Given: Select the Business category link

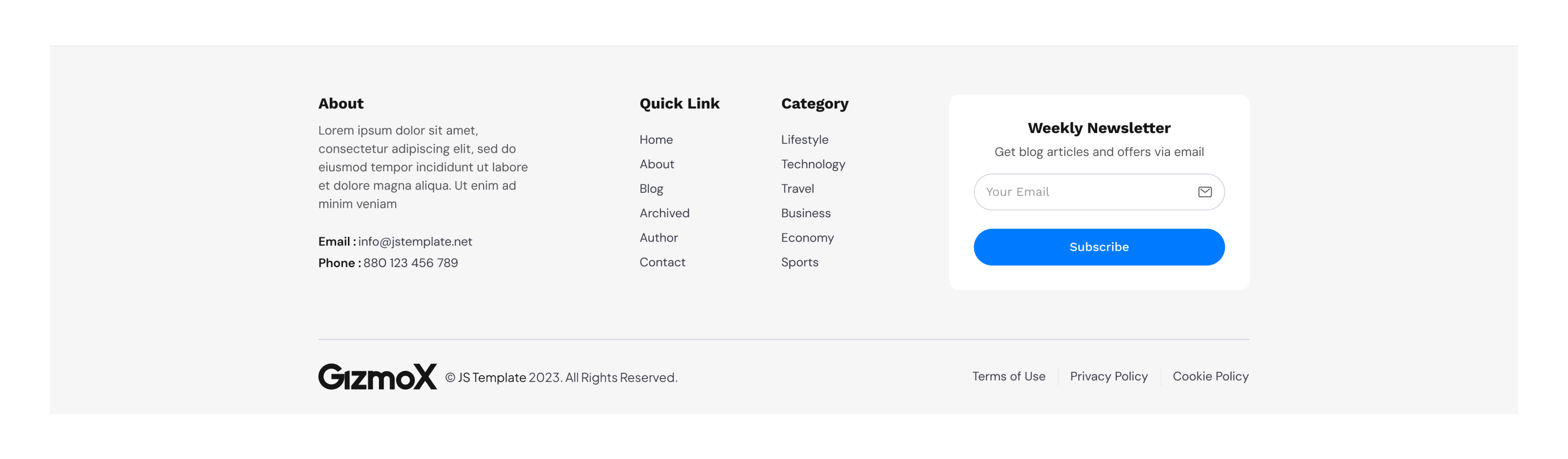Looking at the screenshot, I should 805,213.
